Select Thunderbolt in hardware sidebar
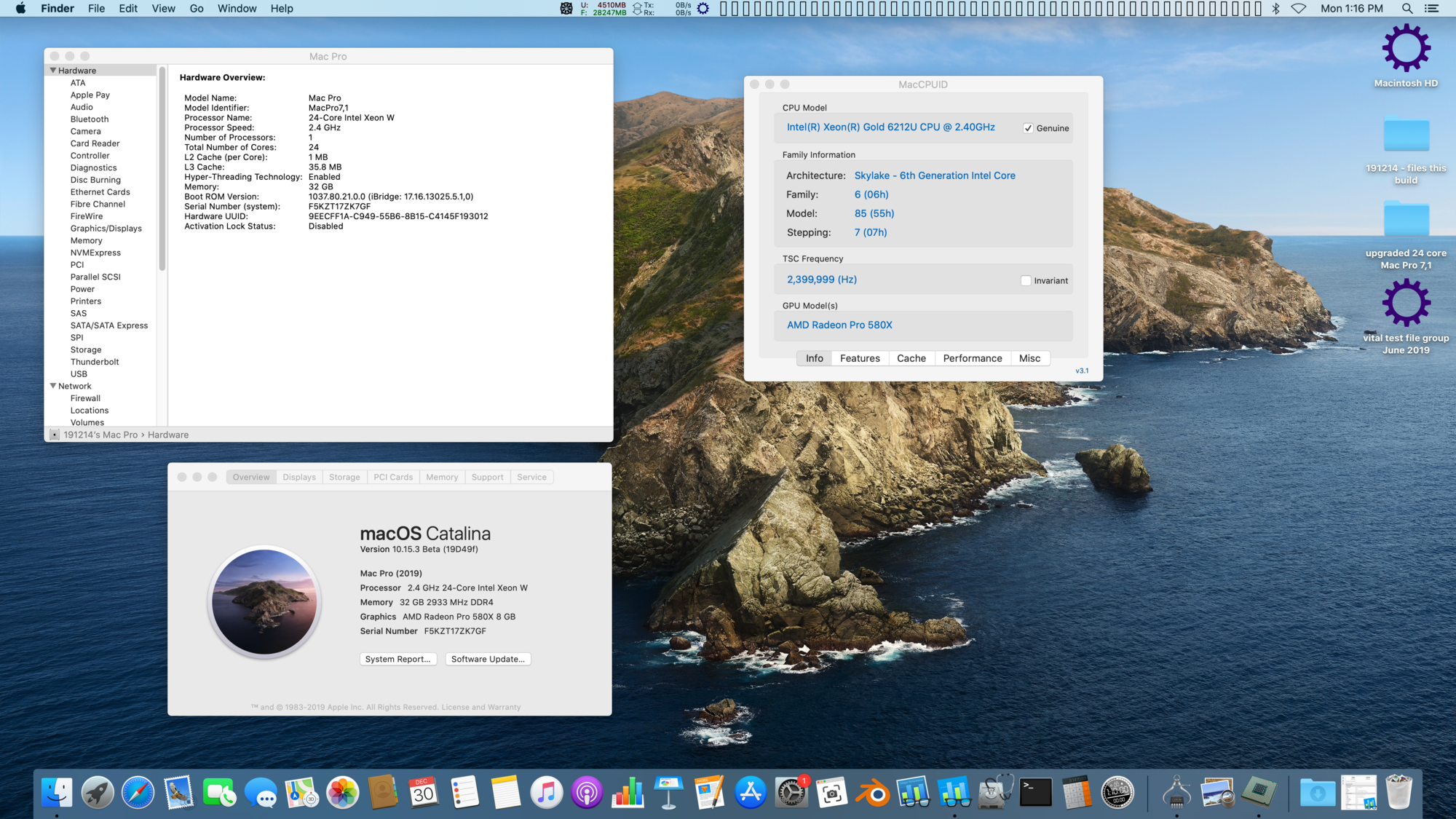The width and height of the screenshot is (1456, 819). tap(95, 362)
